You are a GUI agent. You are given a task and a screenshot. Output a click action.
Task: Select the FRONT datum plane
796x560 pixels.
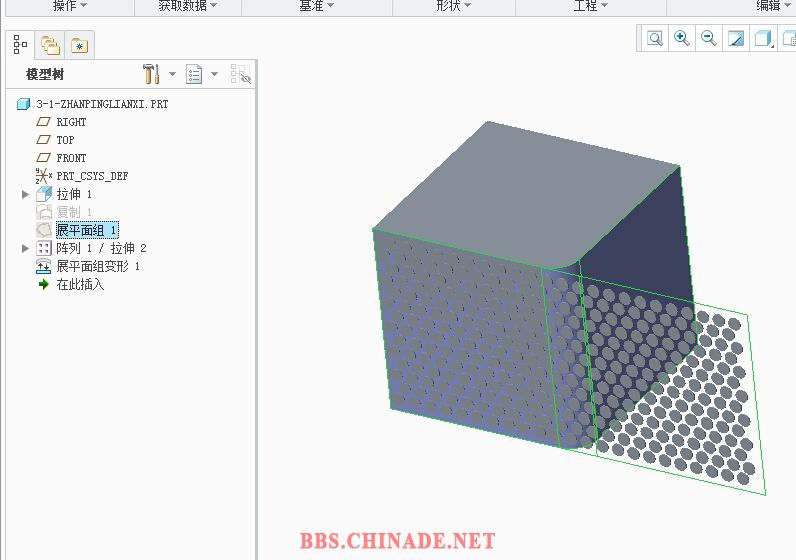71,158
